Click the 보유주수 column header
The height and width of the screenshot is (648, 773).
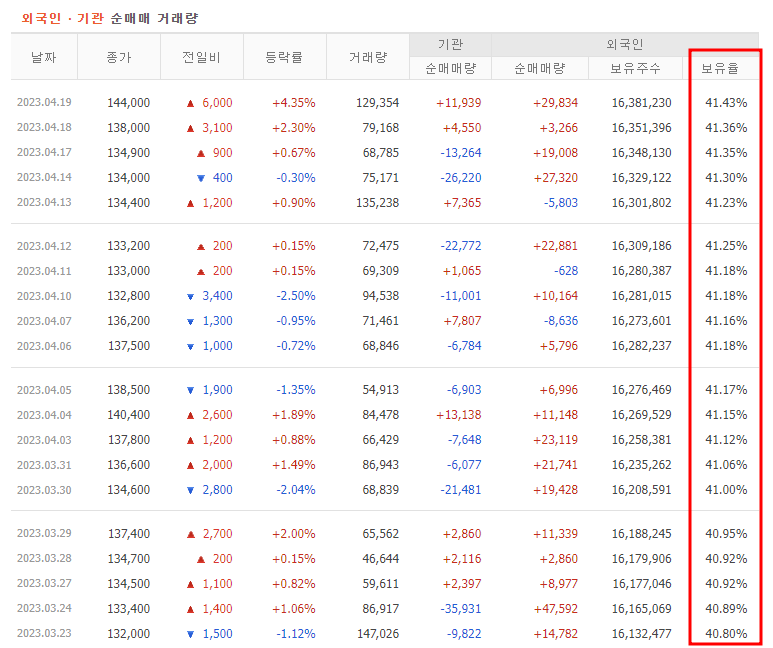tap(635, 68)
